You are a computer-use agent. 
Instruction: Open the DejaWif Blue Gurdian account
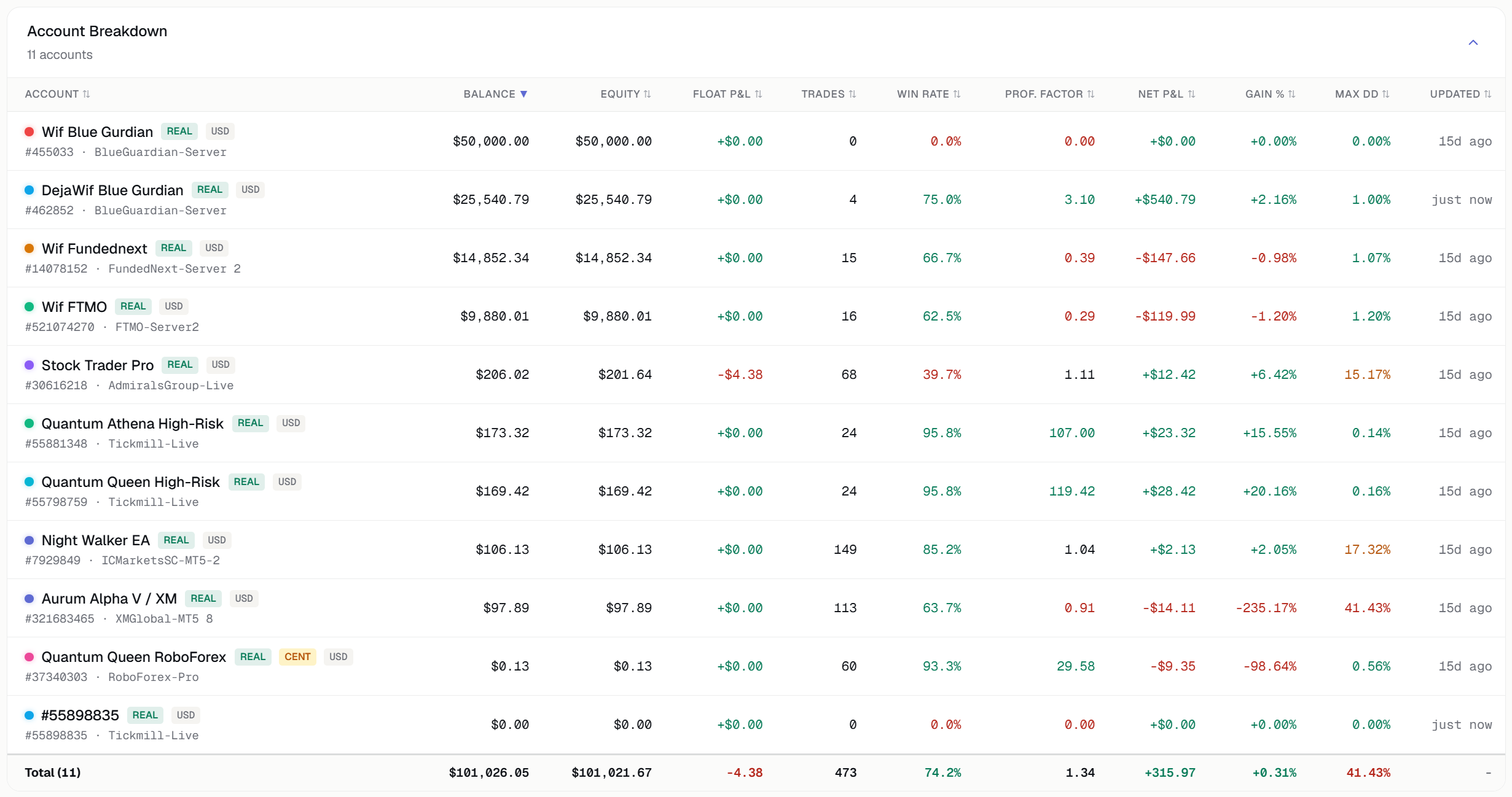pos(112,190)
